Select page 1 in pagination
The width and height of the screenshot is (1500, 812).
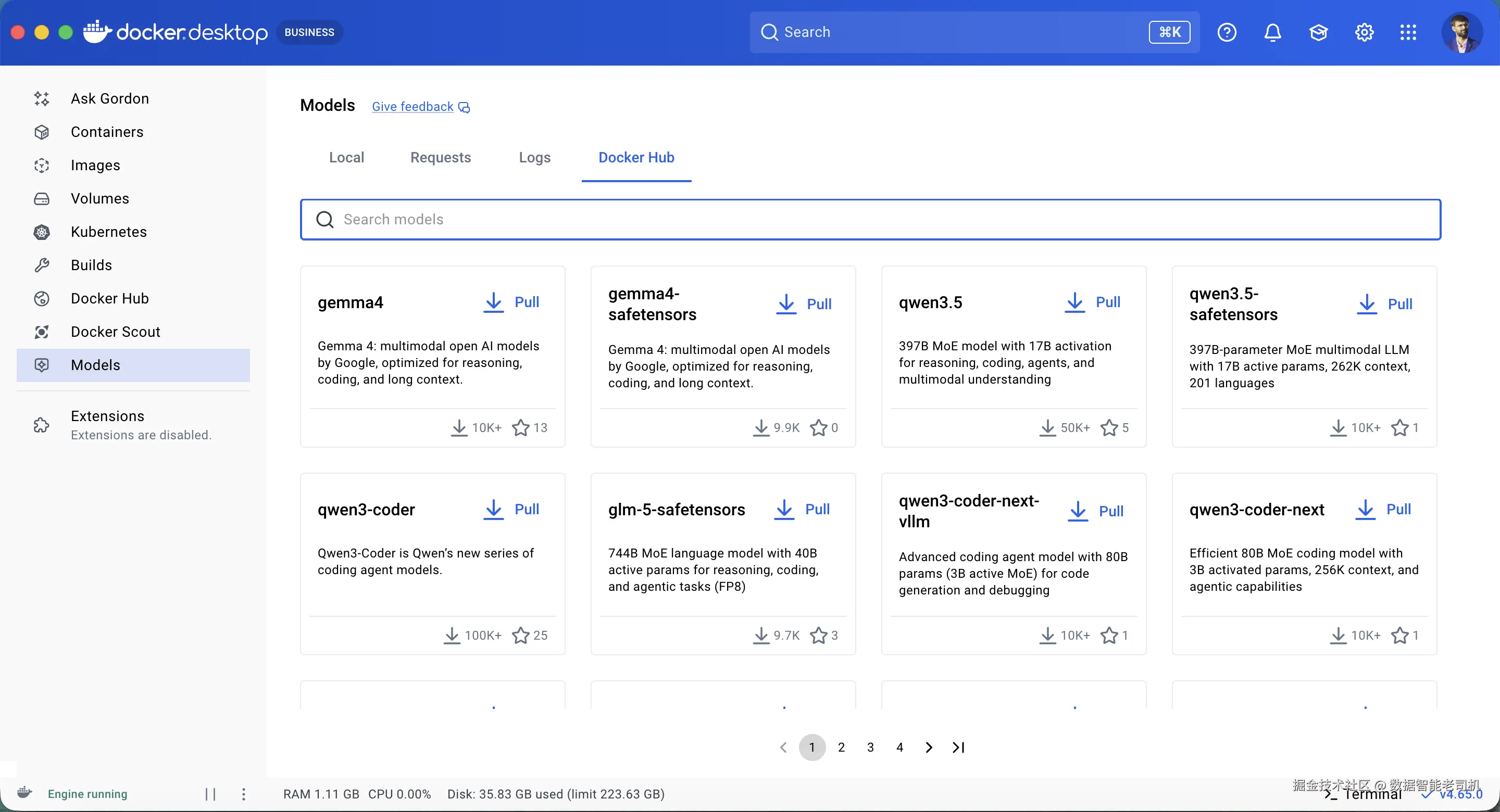(x=812, y=747)
